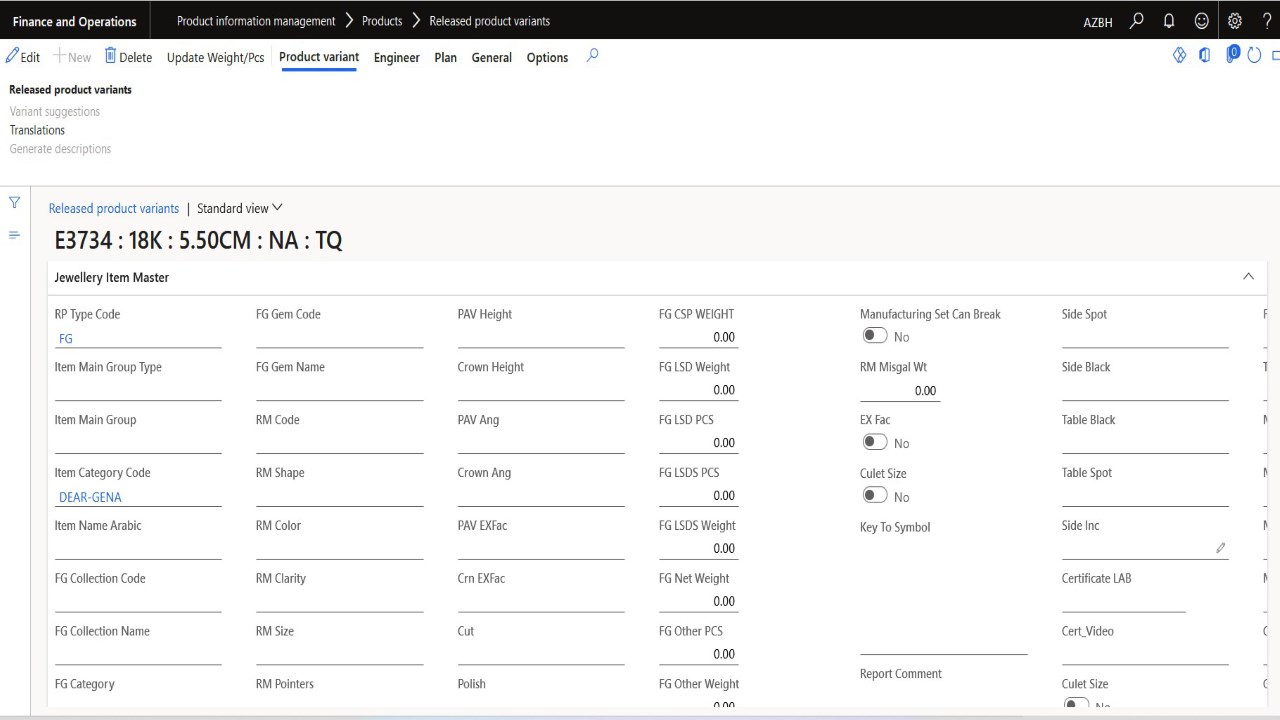The height and width of the screenshot is (720, 1280).
Task: Click Update Weight/Pcs
Action: pyautogui.click(x=215, y=57)
